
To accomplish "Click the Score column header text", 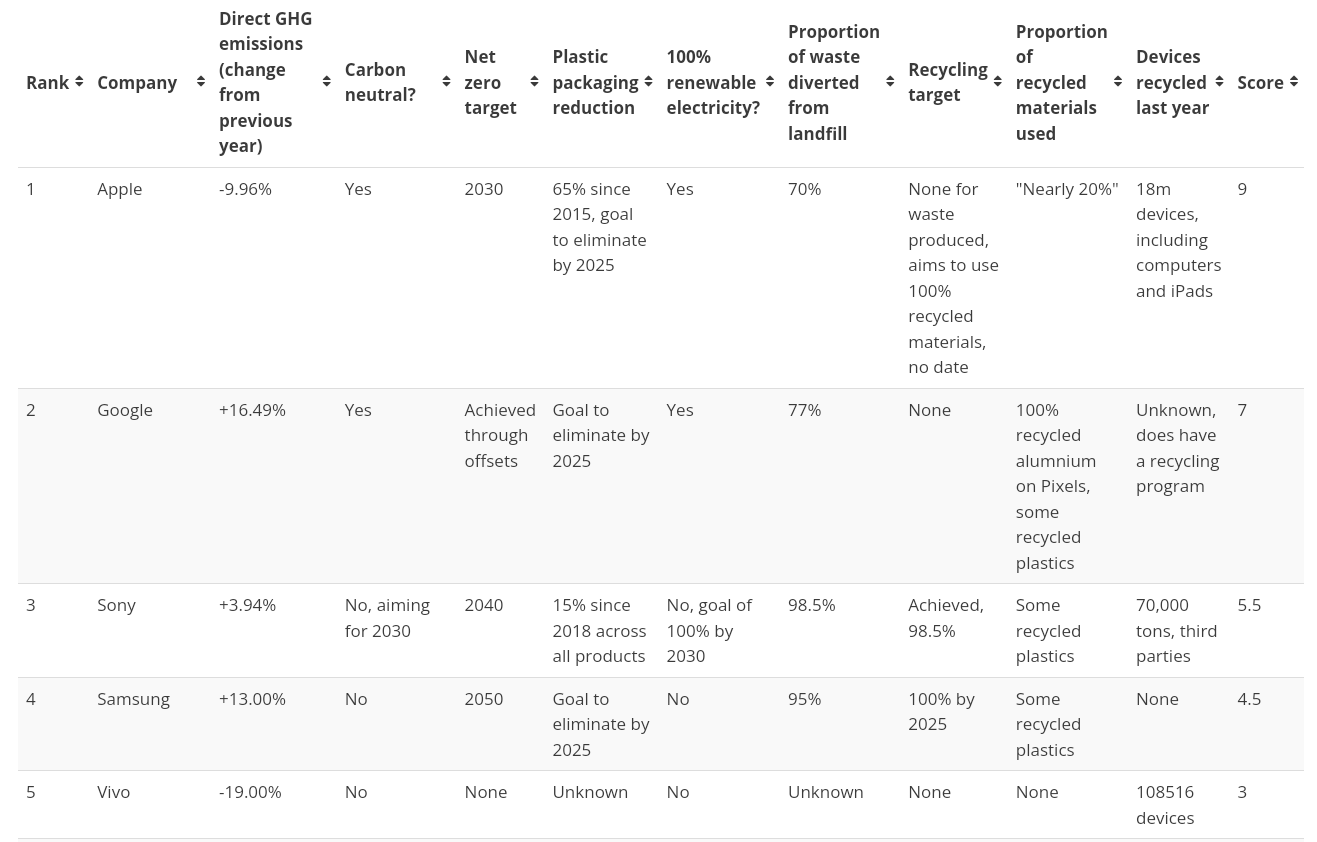I will coord(1259,82).
